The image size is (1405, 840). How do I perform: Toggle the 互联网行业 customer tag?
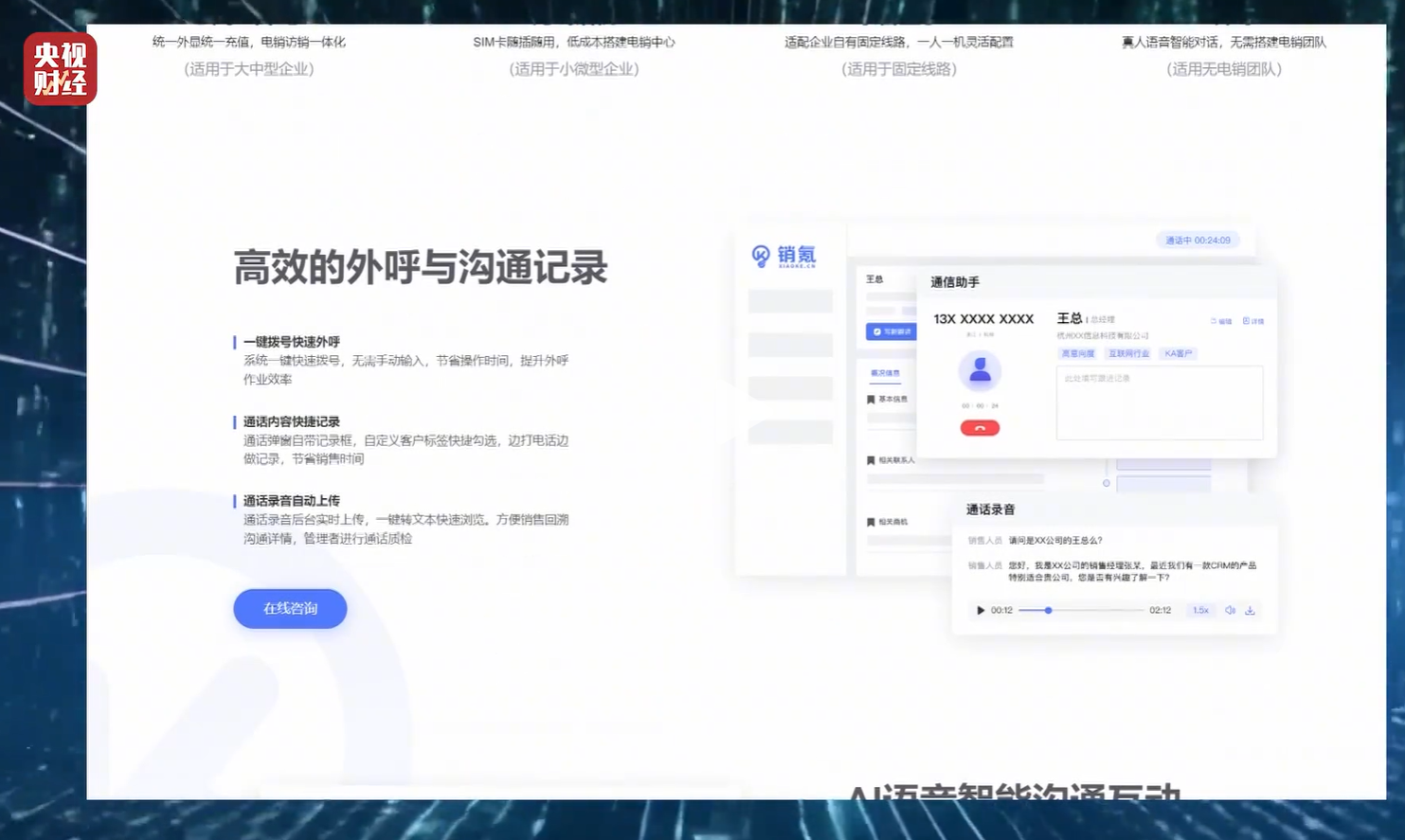pos(1128,353)
